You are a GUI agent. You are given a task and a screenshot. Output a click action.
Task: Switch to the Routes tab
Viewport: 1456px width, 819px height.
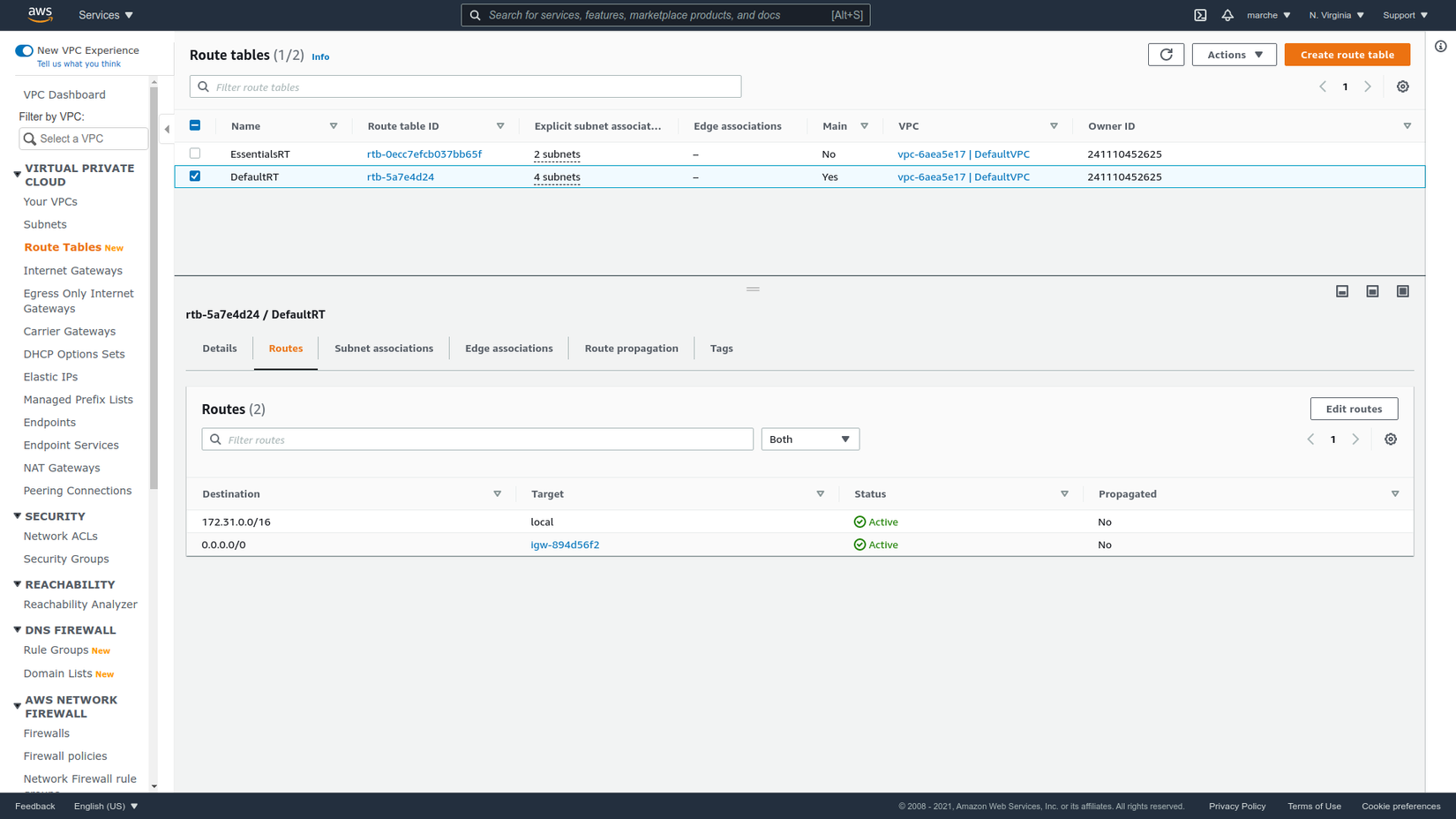pyautogui.click(x=286, y=349)
